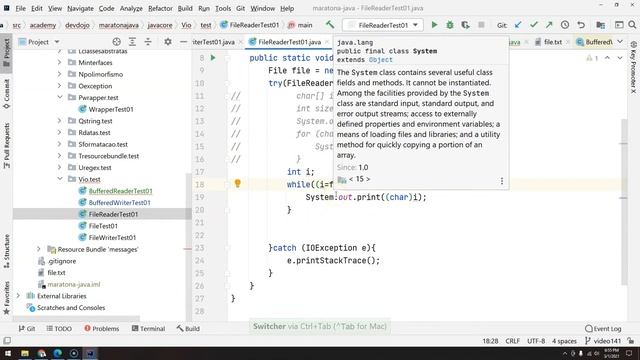Go to previous highlighted error arrow
Image resolution: width=640 pixels, height=360 pixels.
coord(607,58)
